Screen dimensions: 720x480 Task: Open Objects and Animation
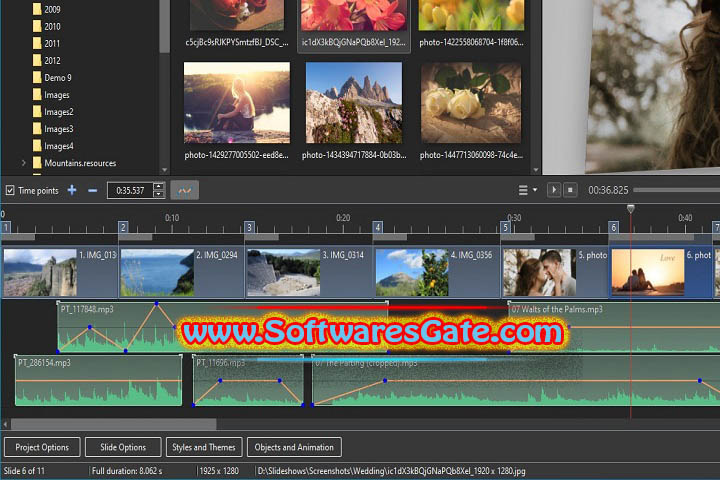(294, 447)
